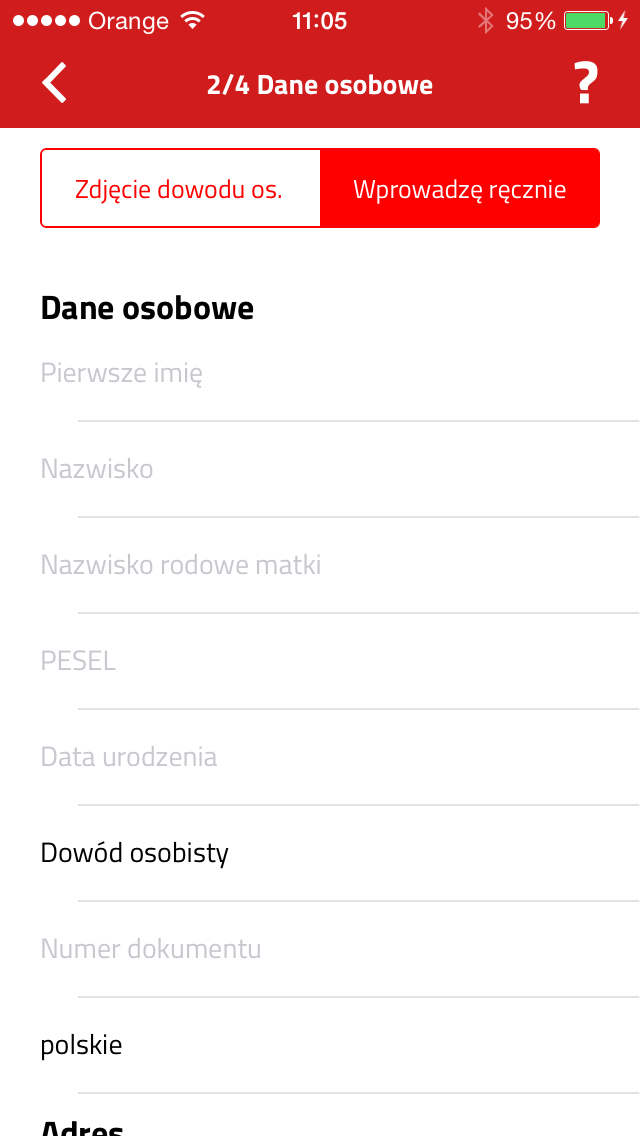Tap the Nazwisko rodowe matki field
640x1136 pixels.
click(x=320, y=565)
